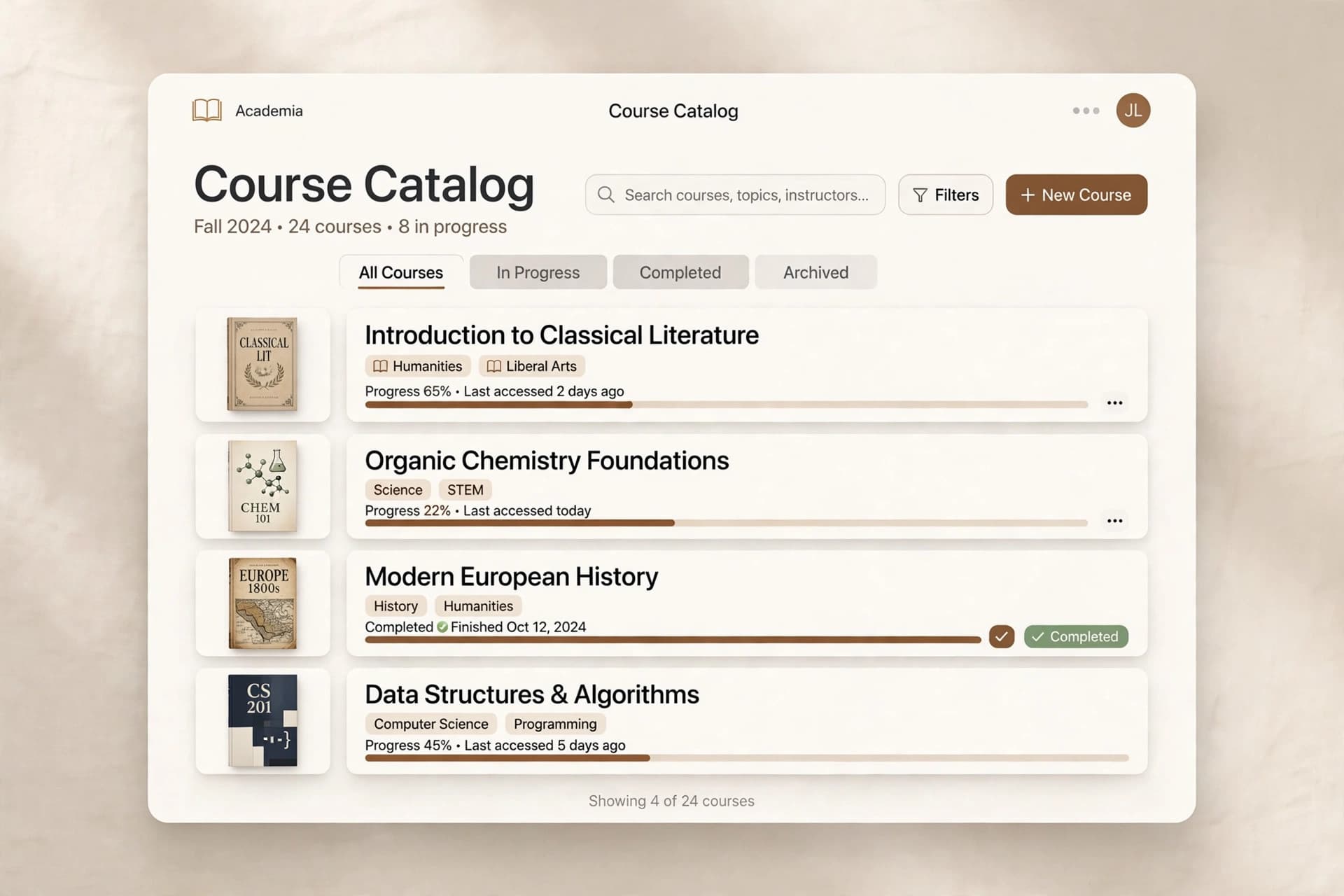The height and width of the screenshot is (896, 1344).
Task: Click the Filters button
Action: click(945, 195)
